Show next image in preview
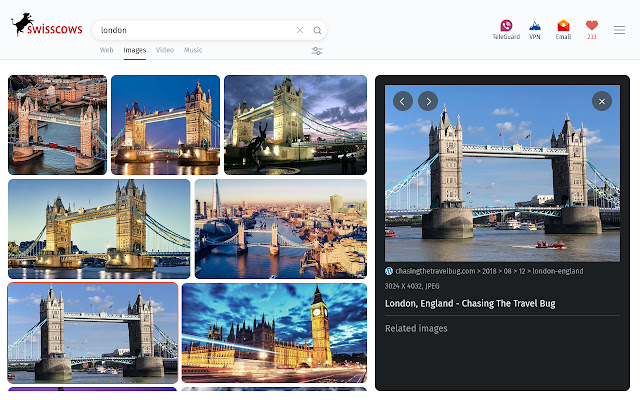Image resolution: width=640 pixels, height=400 pixels. tap(428, 101)
